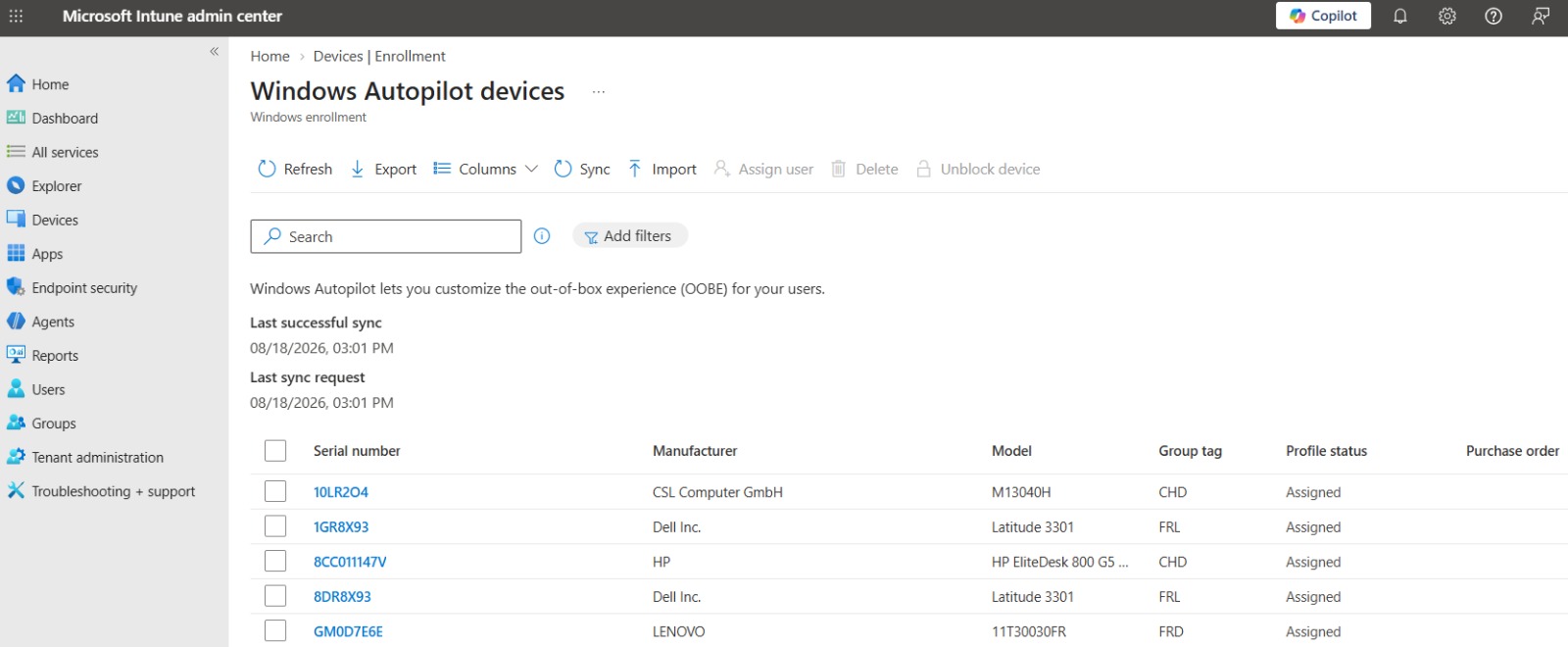The image size is (1568, 647).
Task: Click the HP EliteDesk 800 G5 cell
Action: (1060, 562)
